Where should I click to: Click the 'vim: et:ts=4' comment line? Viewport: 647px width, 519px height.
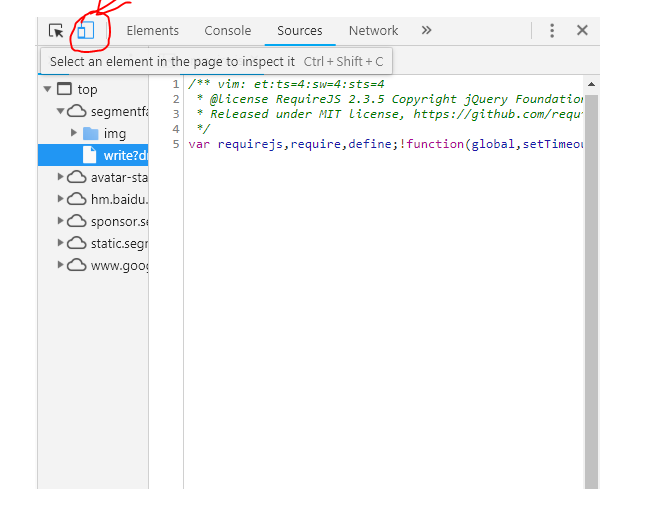pos(286,84)
